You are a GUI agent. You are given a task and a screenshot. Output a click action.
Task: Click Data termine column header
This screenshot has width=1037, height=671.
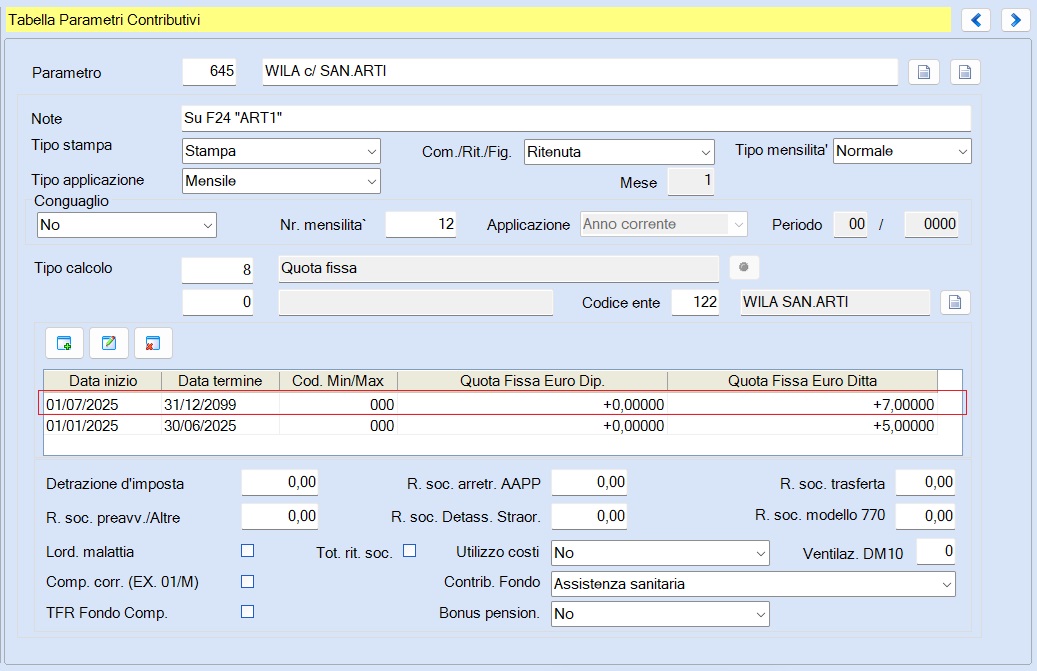pos(220,381)
